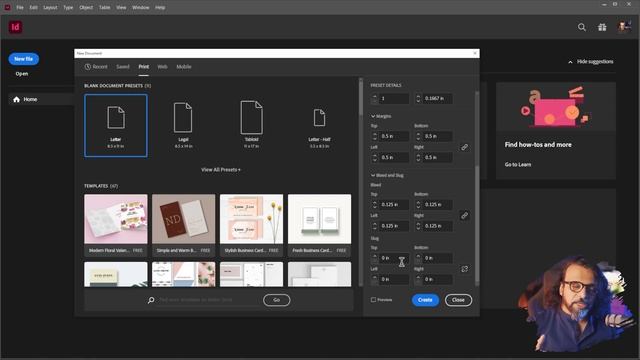Close the New Document dialog with X
Screen dimensions: 640x360
[475, 53]
